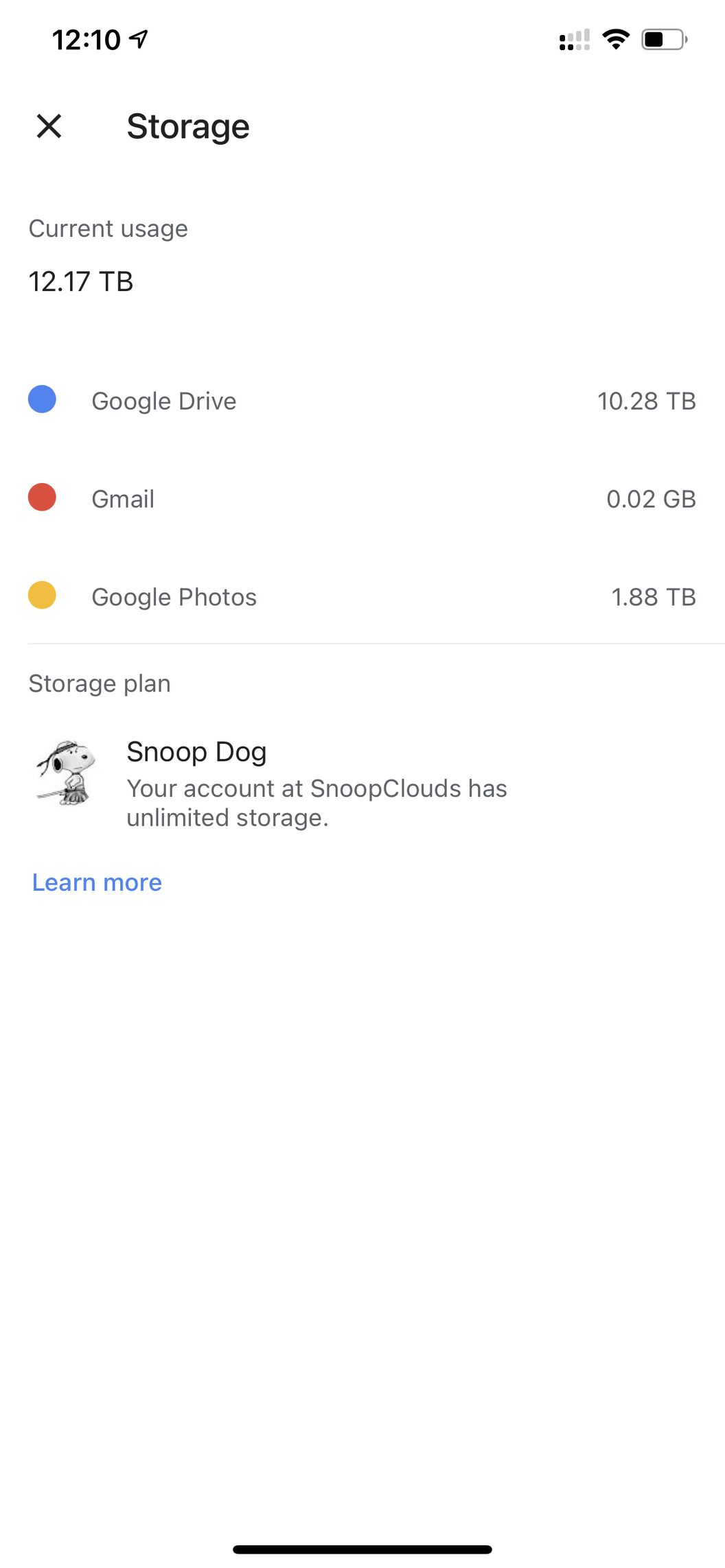The width and height of the screenshot is (725, 1568).
Task: Tap the battery indicator icon
Action: tap(664, 40)
